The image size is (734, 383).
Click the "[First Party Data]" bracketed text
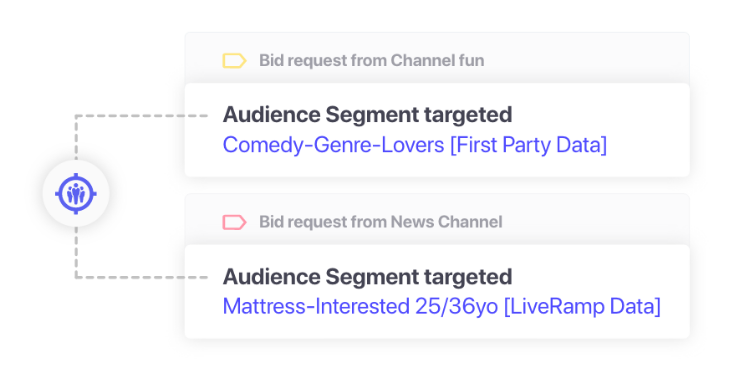528,145
